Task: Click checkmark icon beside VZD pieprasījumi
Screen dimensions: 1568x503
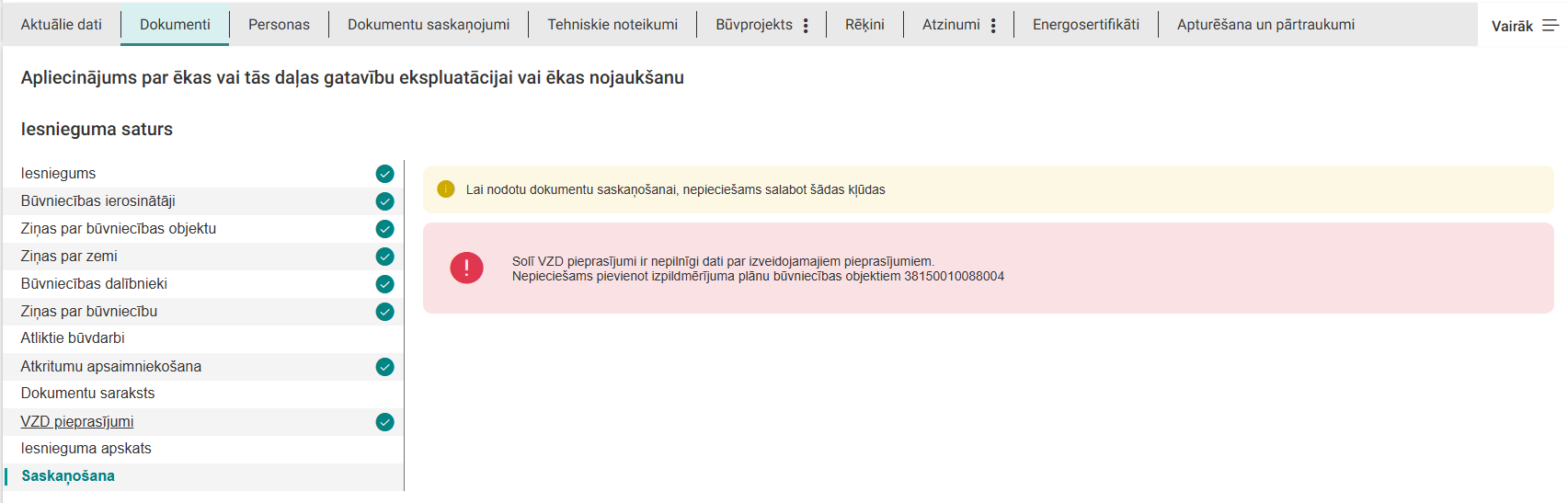Action: coord(384,422)
